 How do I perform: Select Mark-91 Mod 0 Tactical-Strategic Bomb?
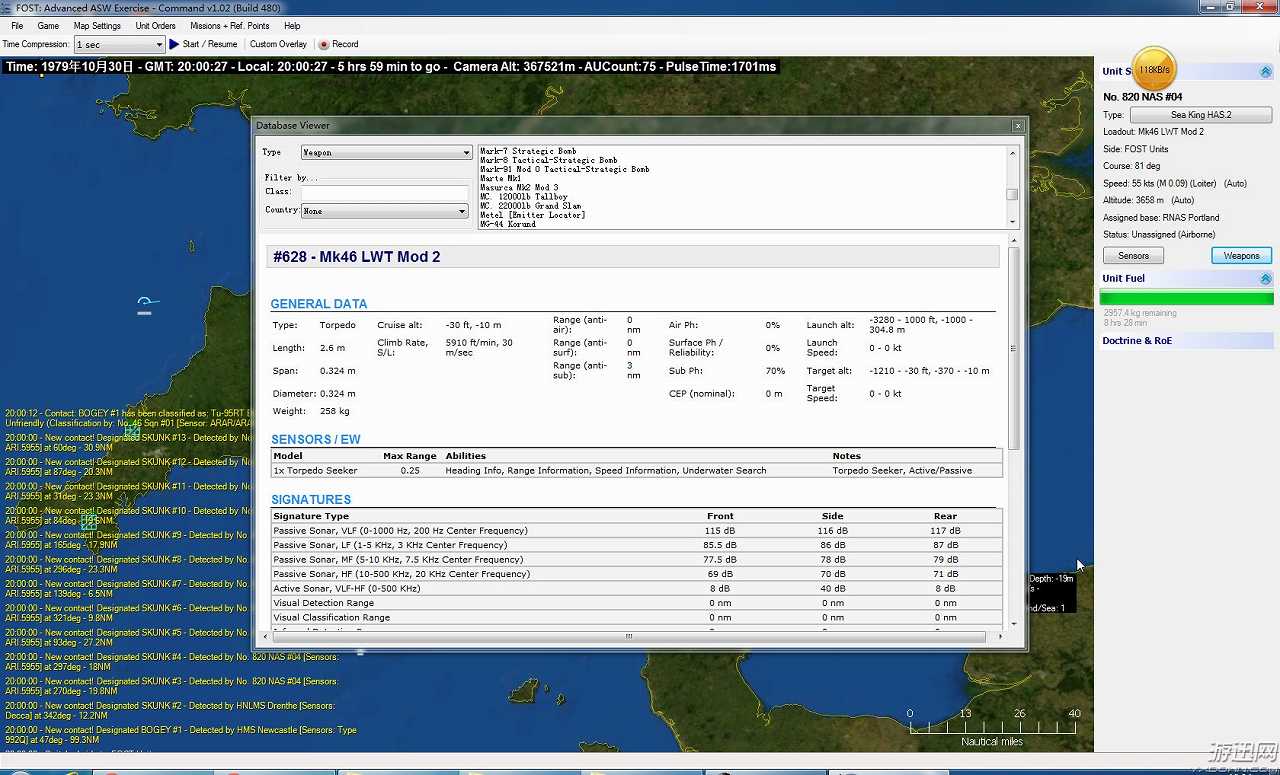(x=565, y=169)
